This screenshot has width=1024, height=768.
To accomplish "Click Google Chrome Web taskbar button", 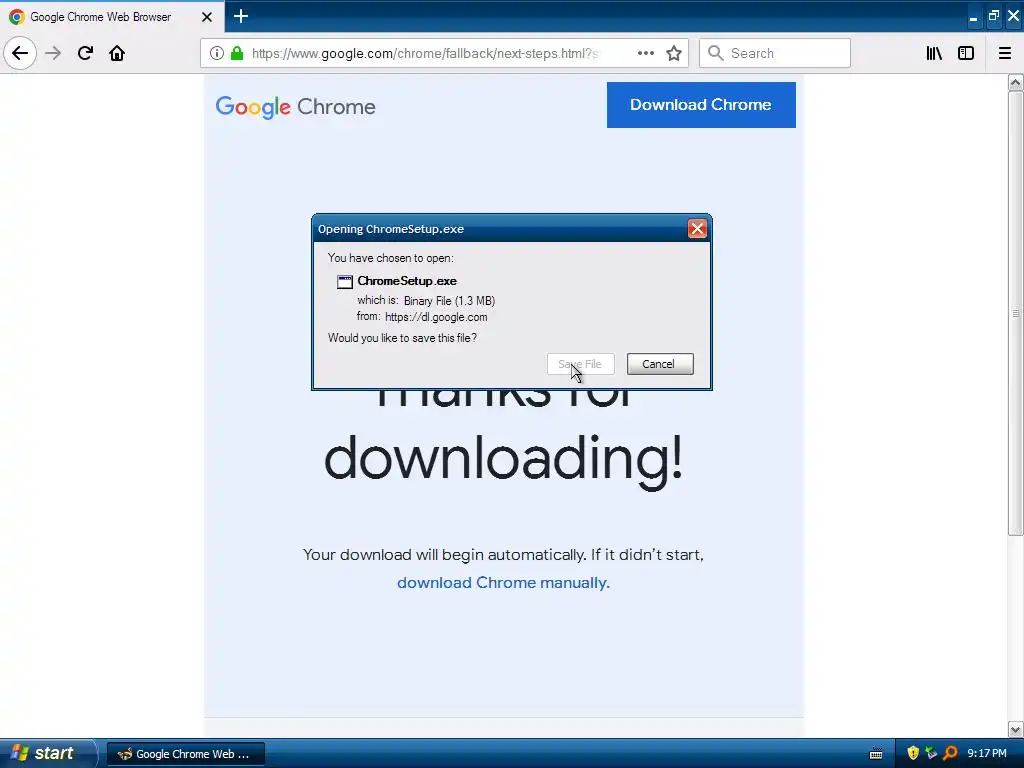I will coord(186,754).
